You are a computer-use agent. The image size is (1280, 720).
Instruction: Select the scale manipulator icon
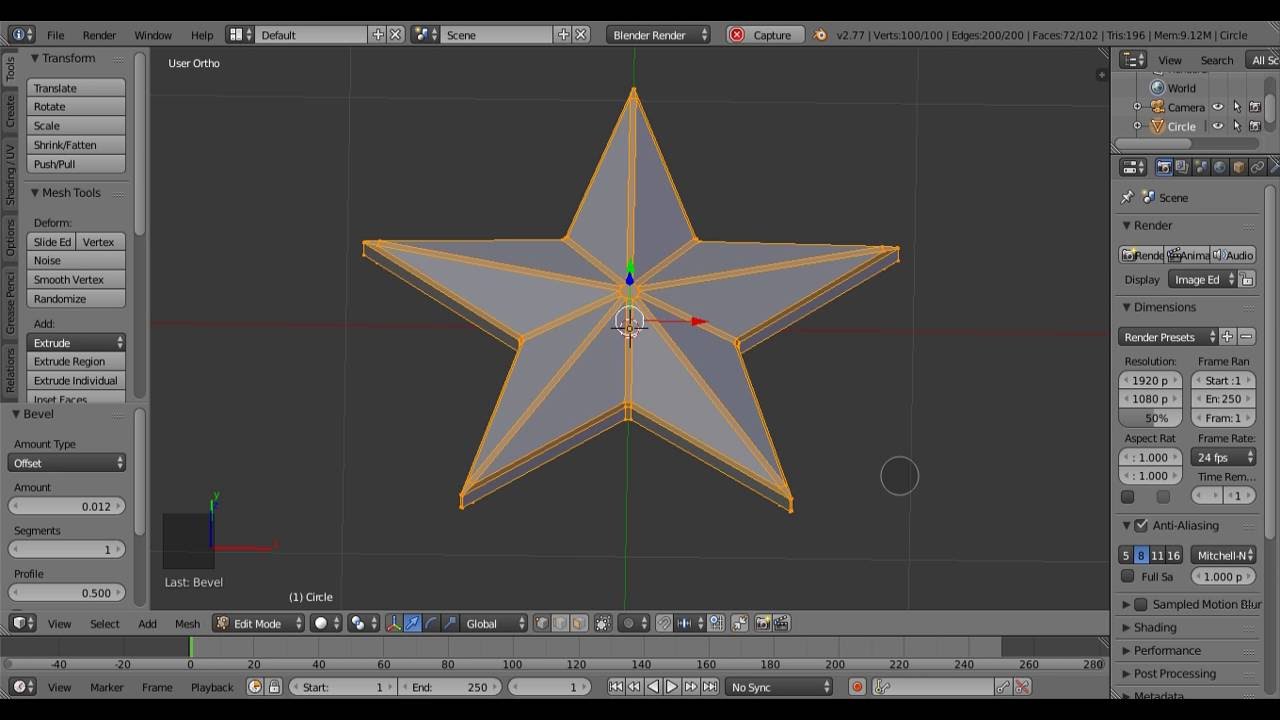(x=449, y=623)
